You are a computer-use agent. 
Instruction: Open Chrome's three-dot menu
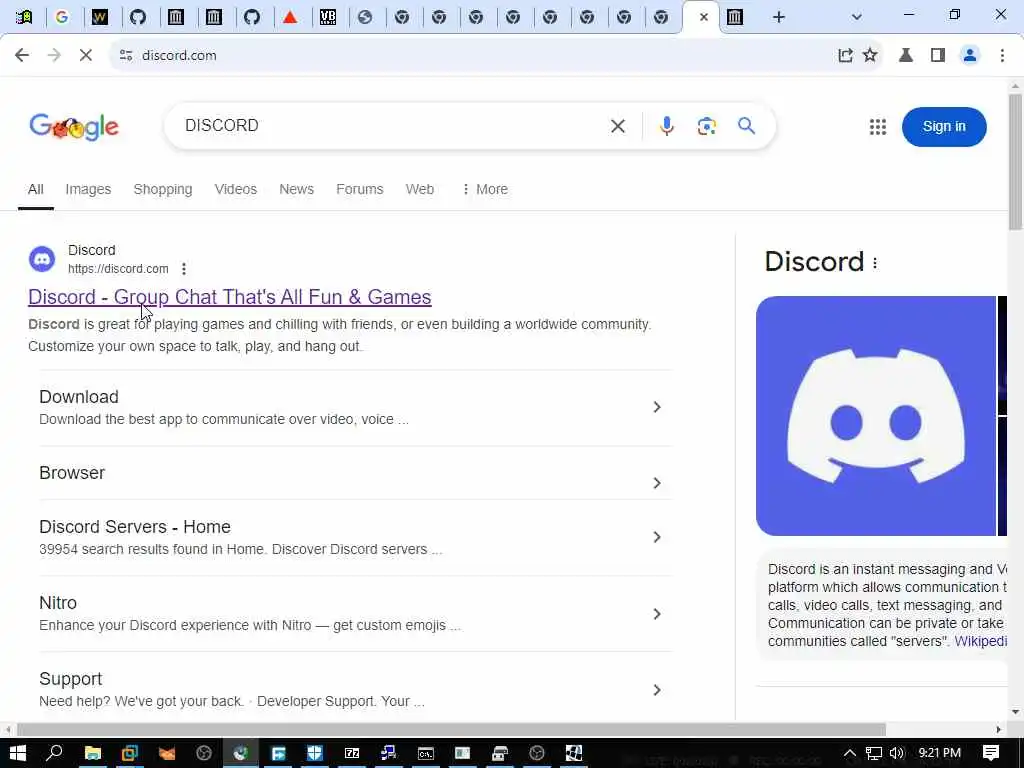1002,56
